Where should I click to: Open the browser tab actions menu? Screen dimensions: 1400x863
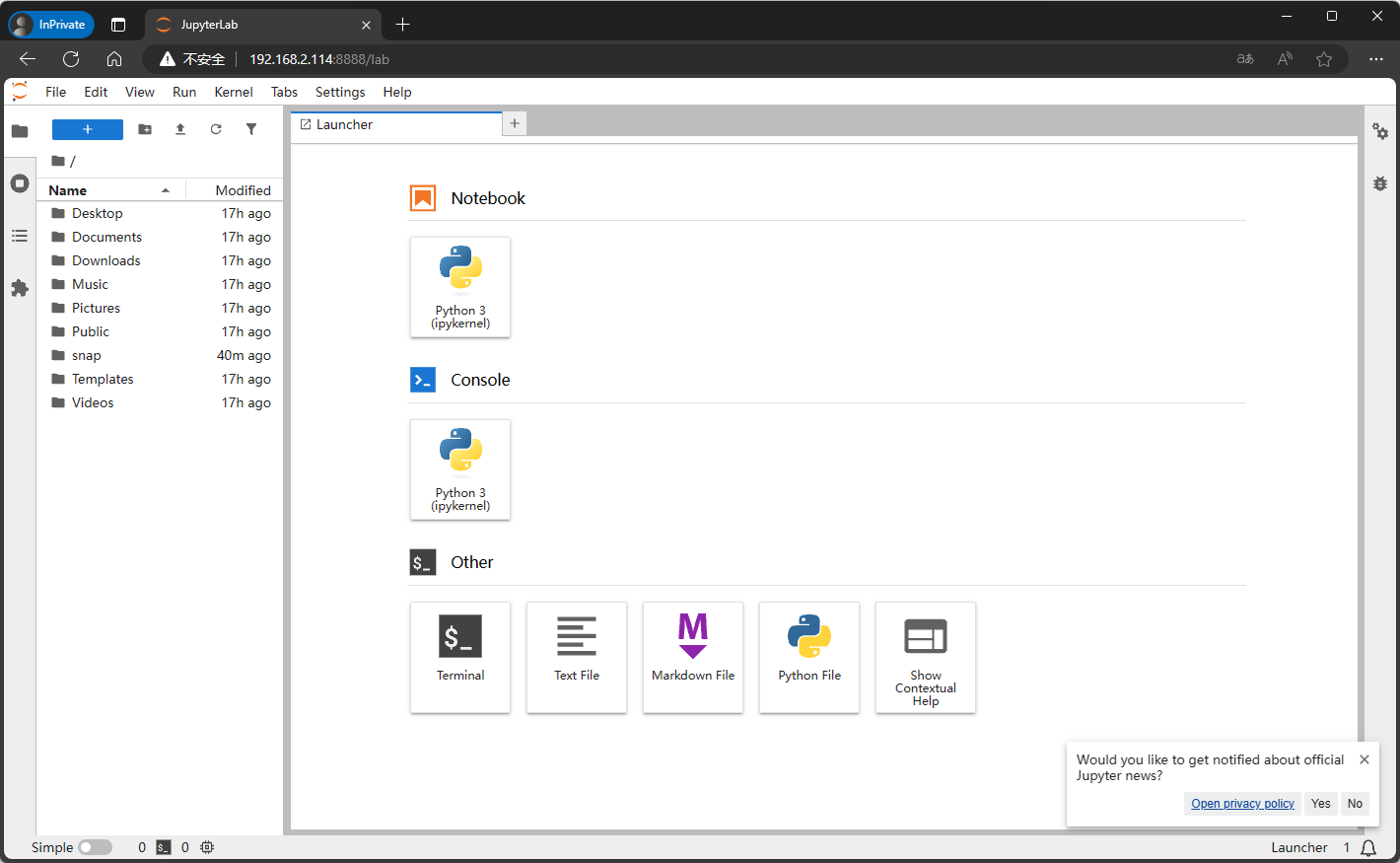pyautogui.click(x=118, y=25)
